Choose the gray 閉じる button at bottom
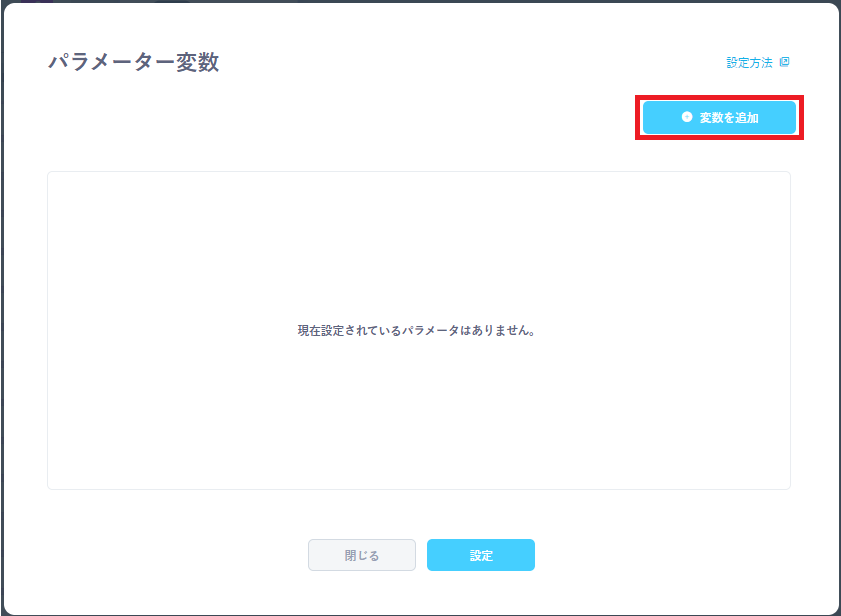This screenshot has height=616, width=841. (x=361, y=555)
